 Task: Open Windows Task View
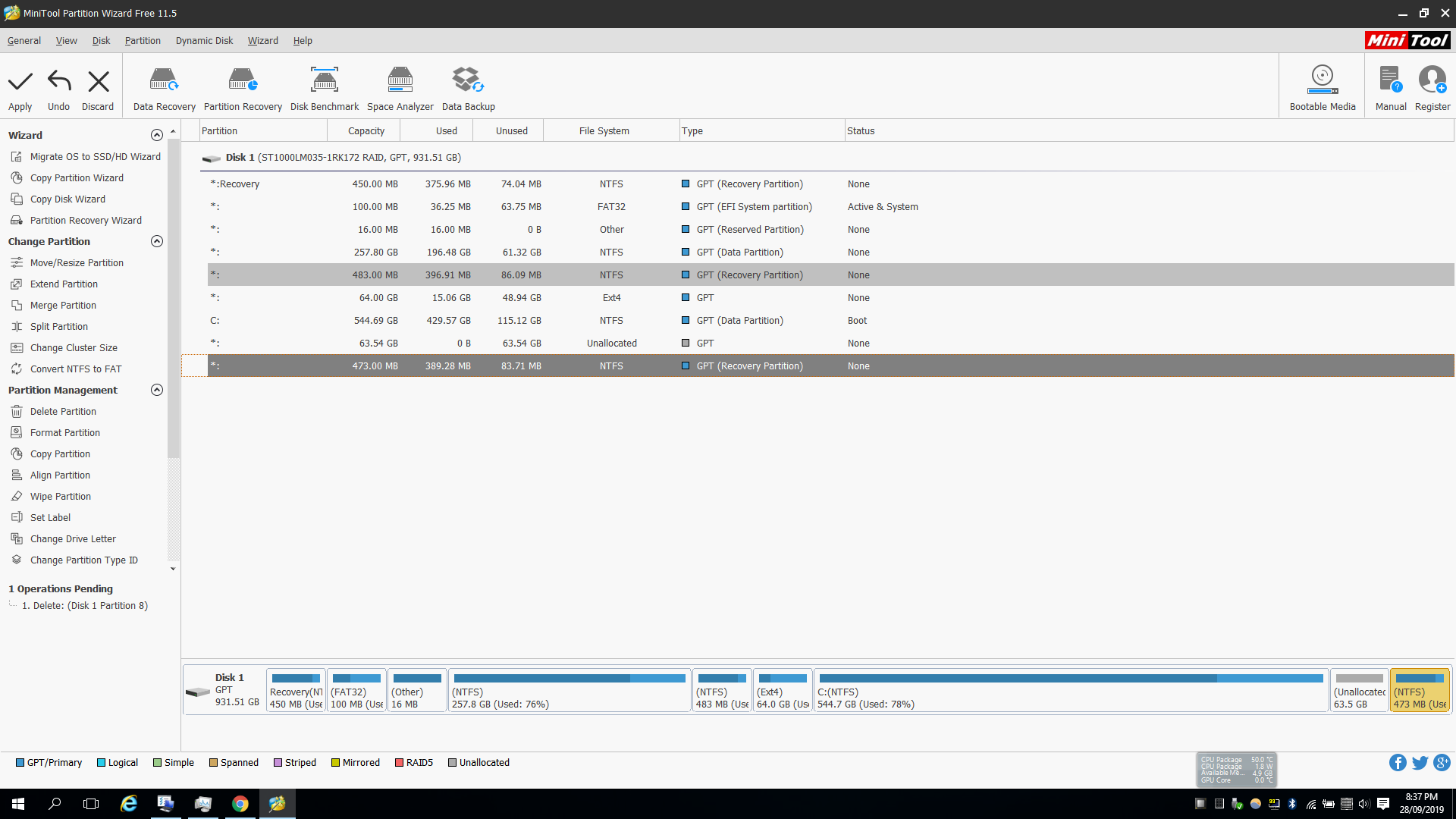(x=91, y=804)
